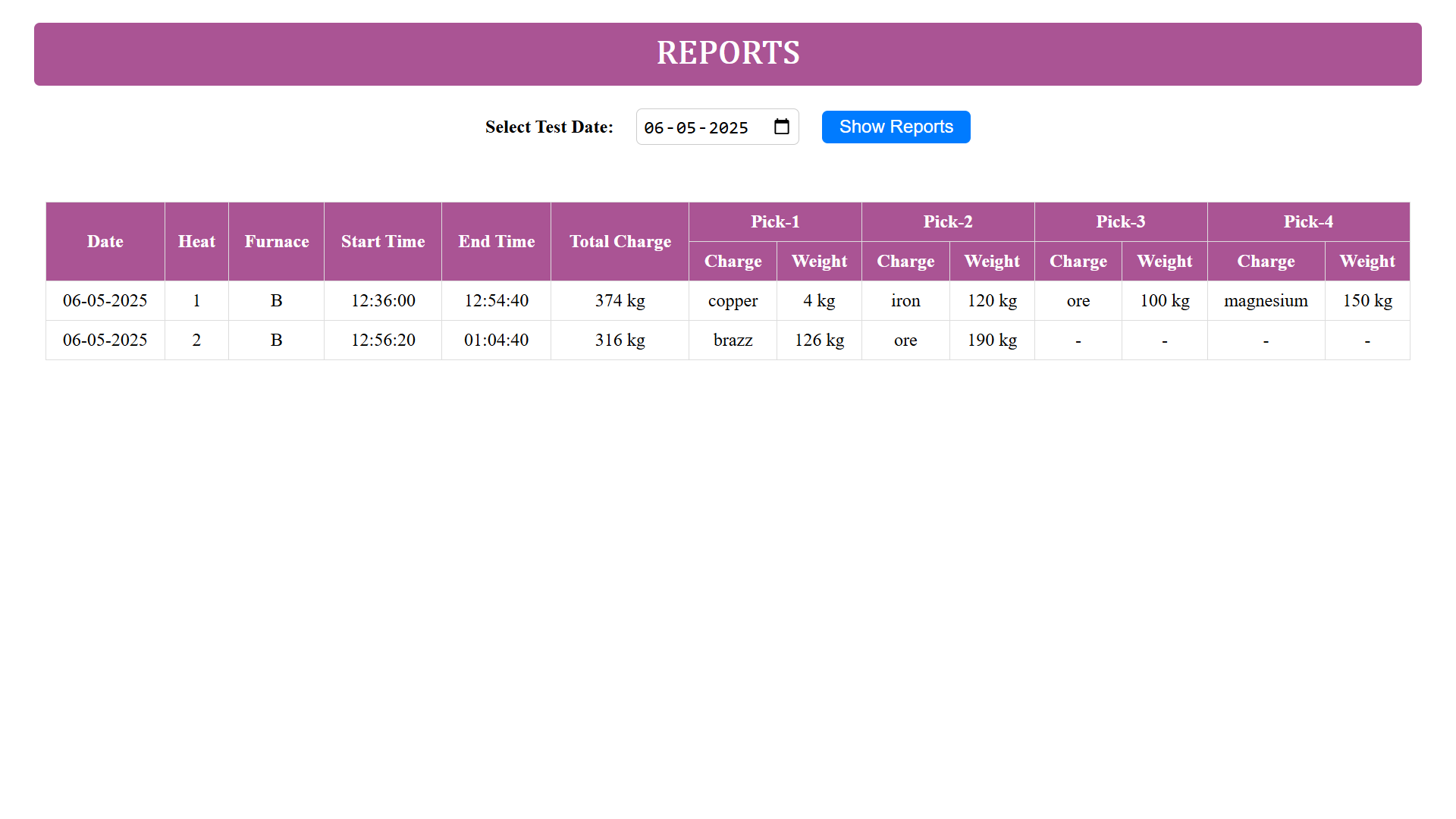Click the ore cell in heat 2 row
1456x819 pixels.
click(x=905, y=340)
